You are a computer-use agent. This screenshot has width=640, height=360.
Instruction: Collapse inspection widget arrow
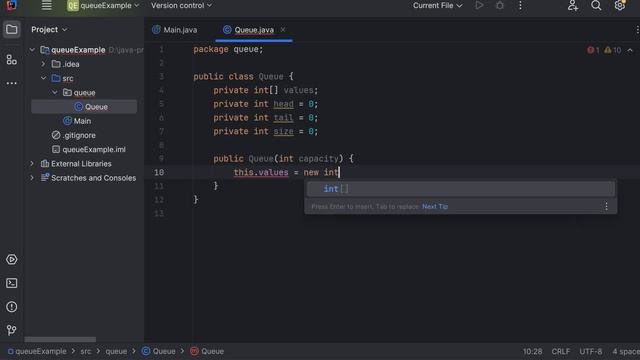click(630, 50)
